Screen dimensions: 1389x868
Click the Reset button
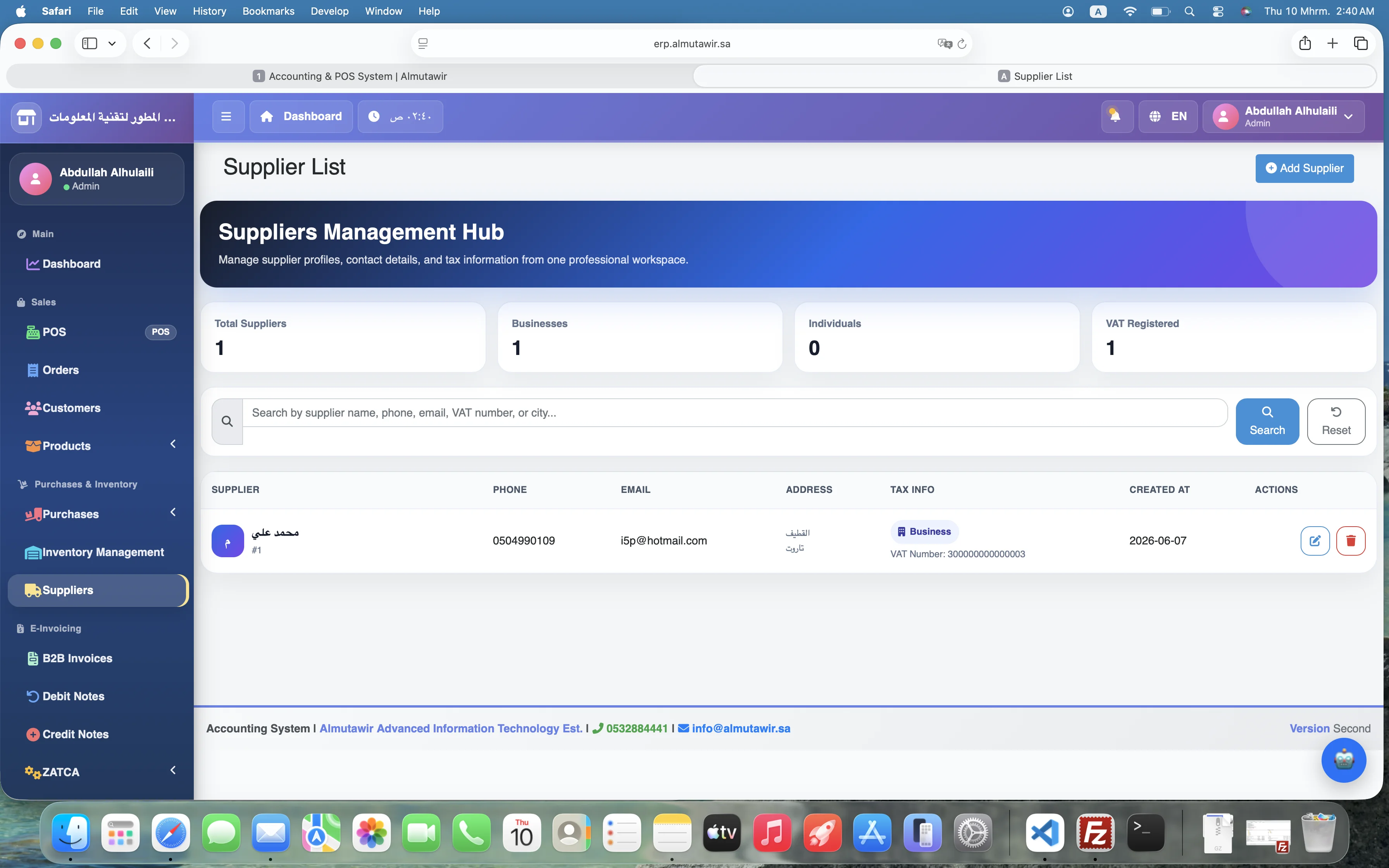click(x=1336, y=421)
